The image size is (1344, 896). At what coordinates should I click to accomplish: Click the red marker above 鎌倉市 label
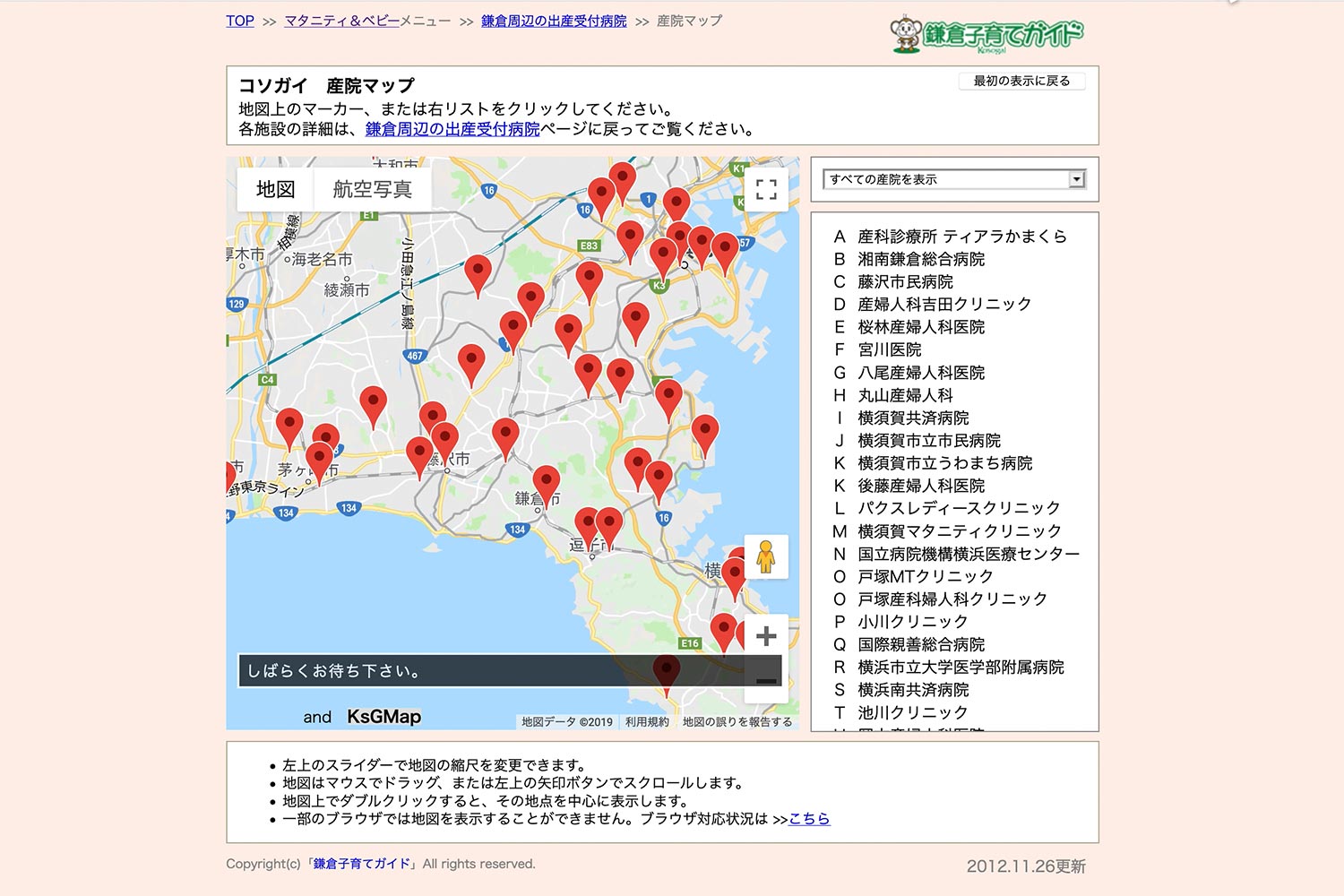coord(546,482)
